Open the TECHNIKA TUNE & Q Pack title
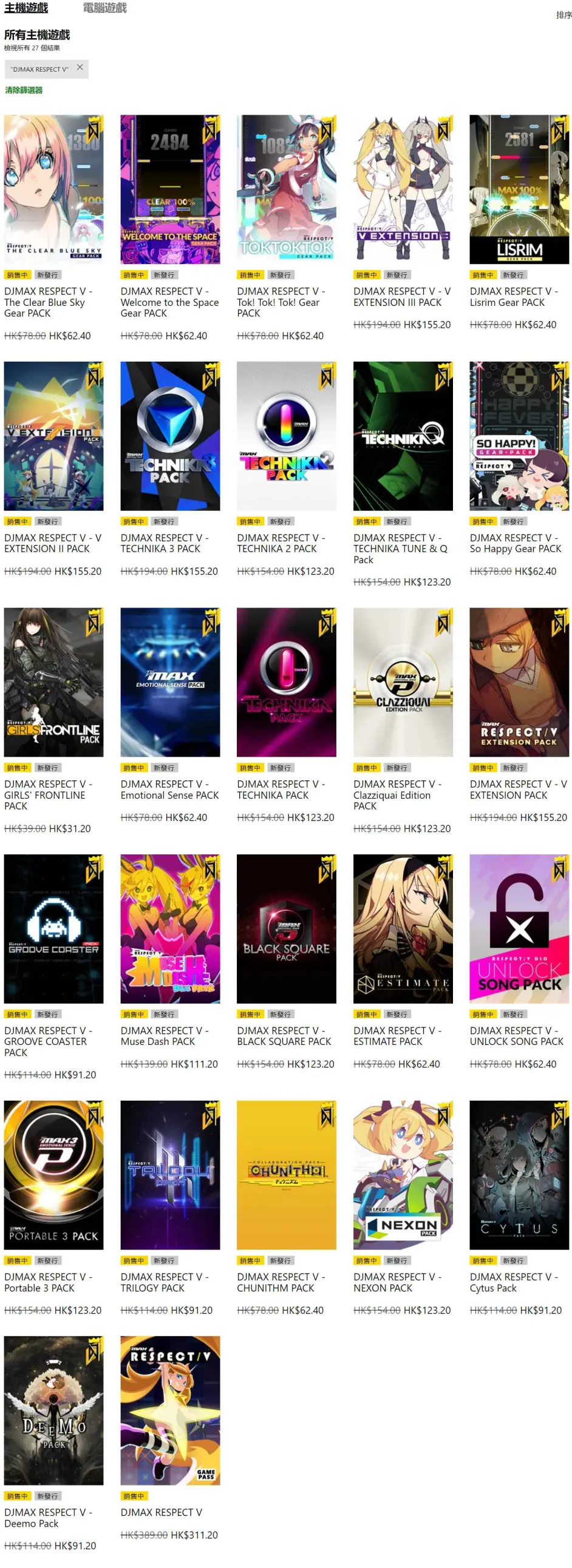 (400, 549)
